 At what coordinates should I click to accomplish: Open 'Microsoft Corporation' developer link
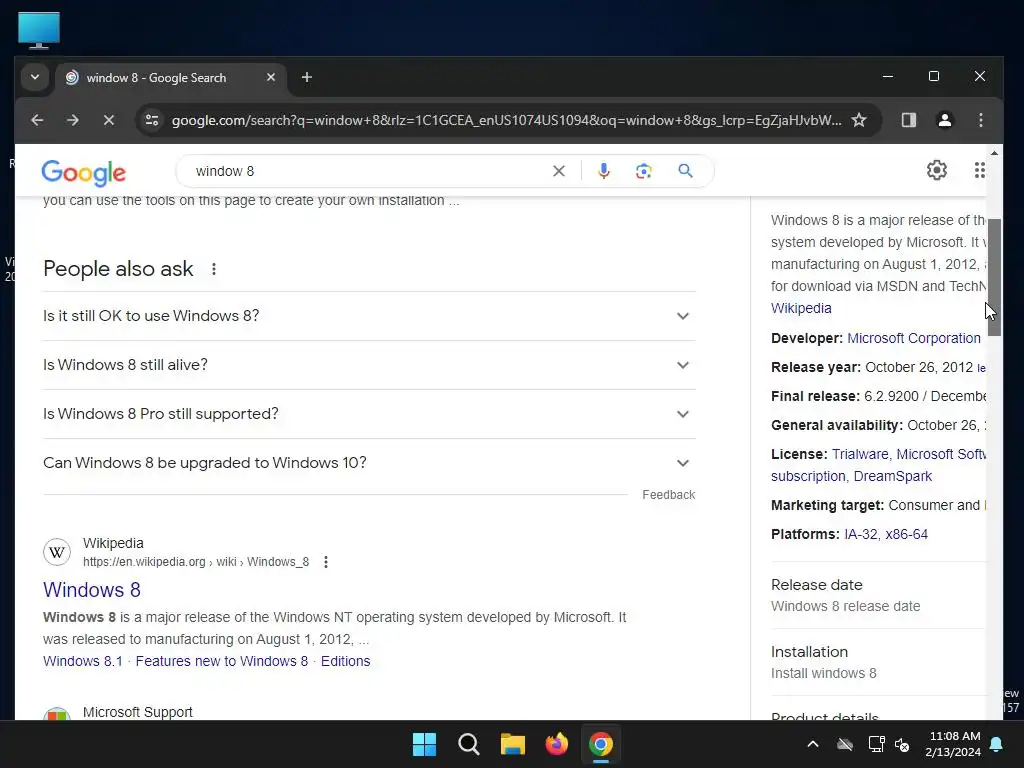[x=914, y=338]
